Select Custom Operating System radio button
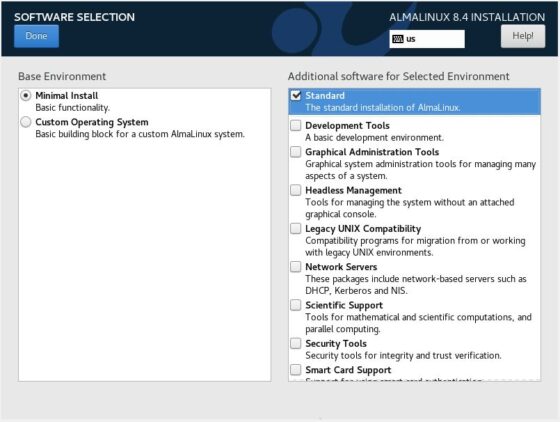This screenshot has width=560, height=422. coord(26,122)
